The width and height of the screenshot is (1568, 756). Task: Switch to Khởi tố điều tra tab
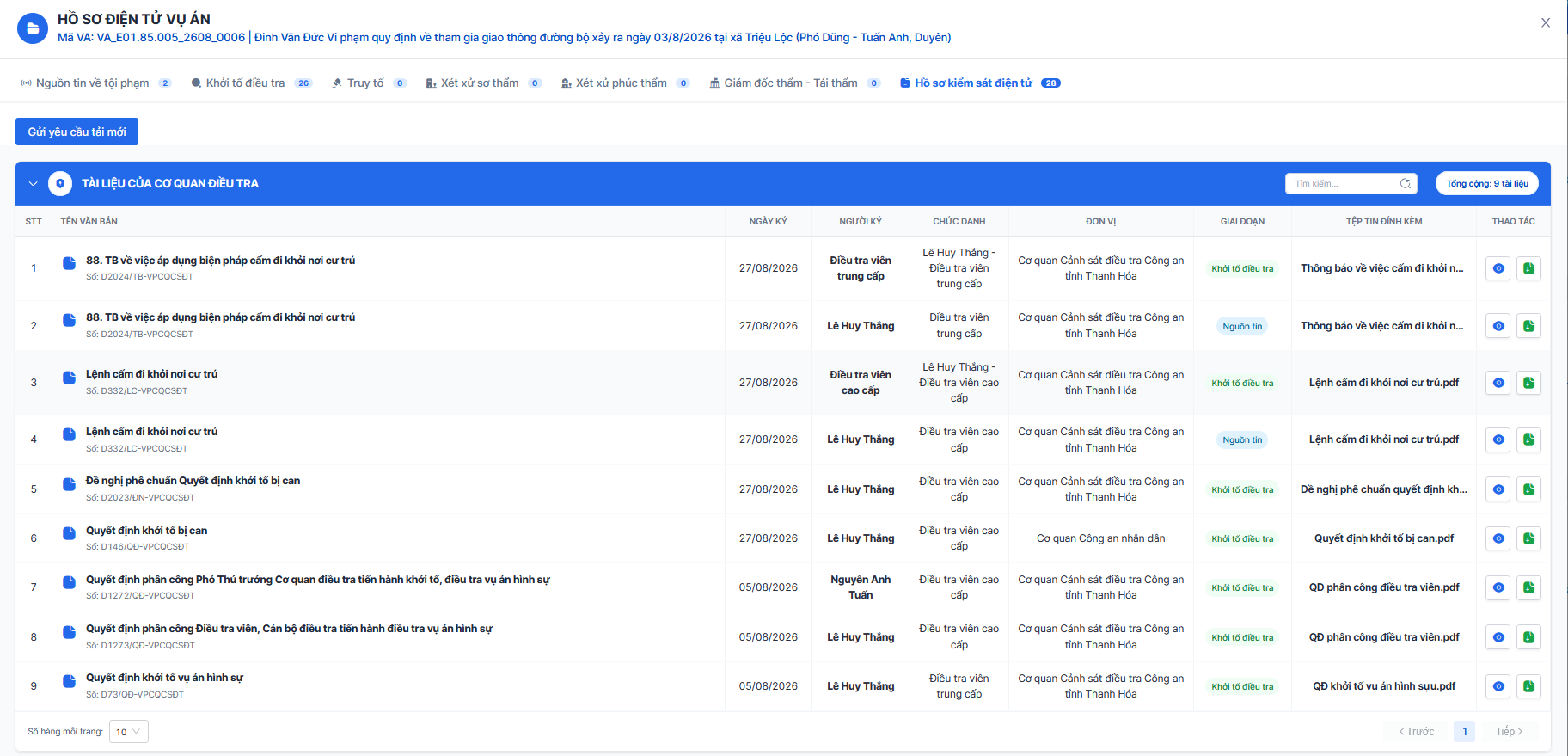point(251,83)
